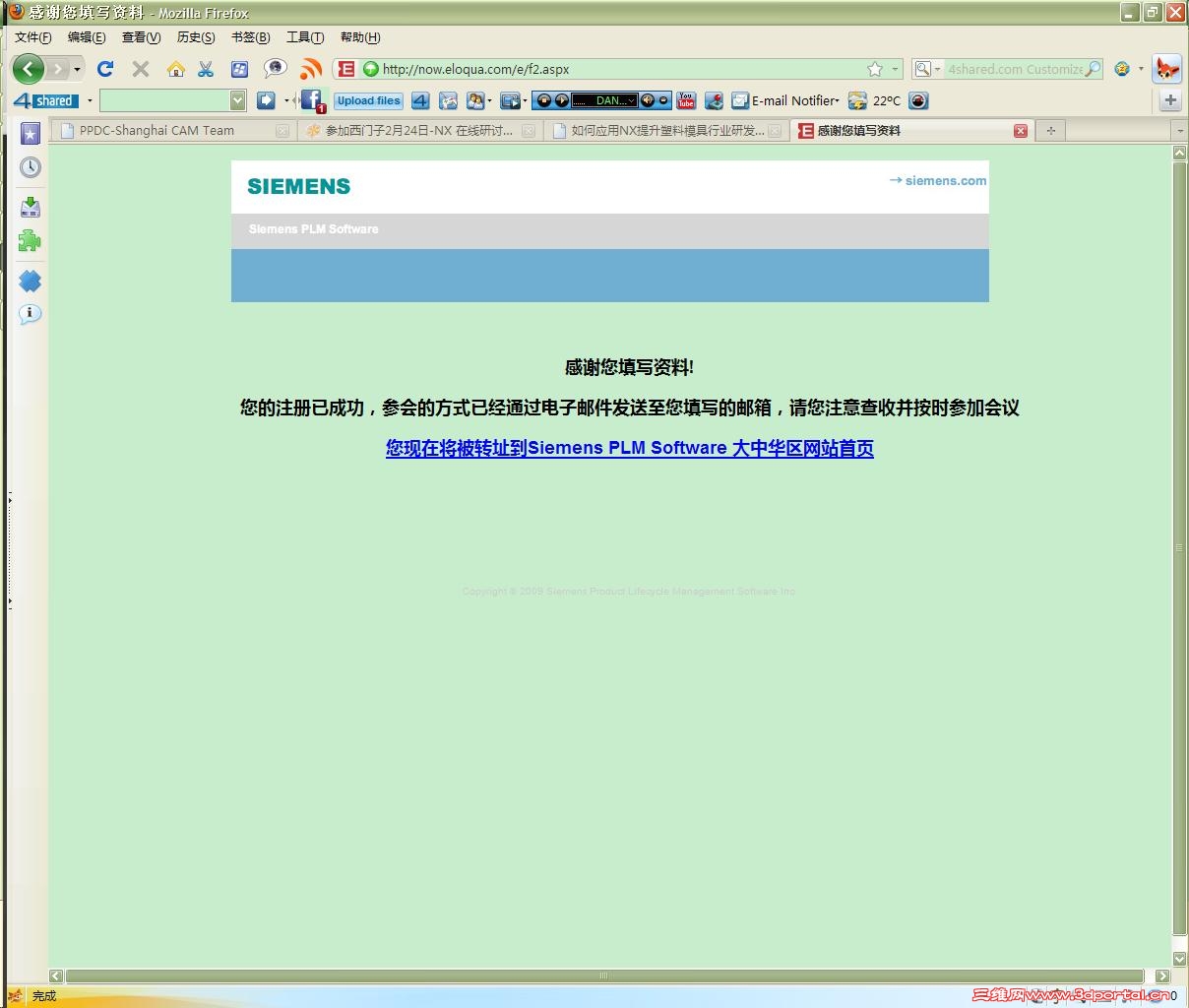Viewport: 1189px width, 1008px height.
Task: Open the 帮助(H) menu
Action: point(360,37)
